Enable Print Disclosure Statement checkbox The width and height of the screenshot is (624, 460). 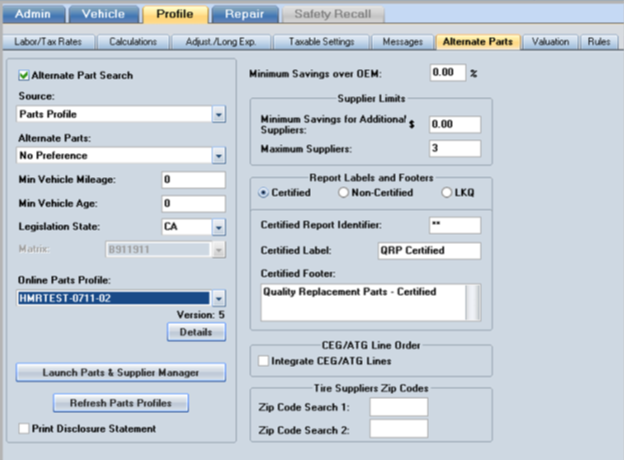[25, 429]
